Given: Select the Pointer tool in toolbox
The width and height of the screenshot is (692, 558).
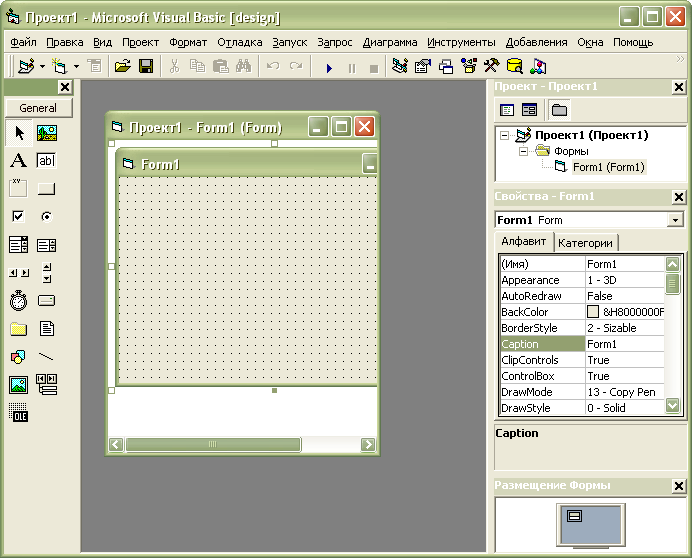Looking at the screenshot, I should [x=19, y=133].
